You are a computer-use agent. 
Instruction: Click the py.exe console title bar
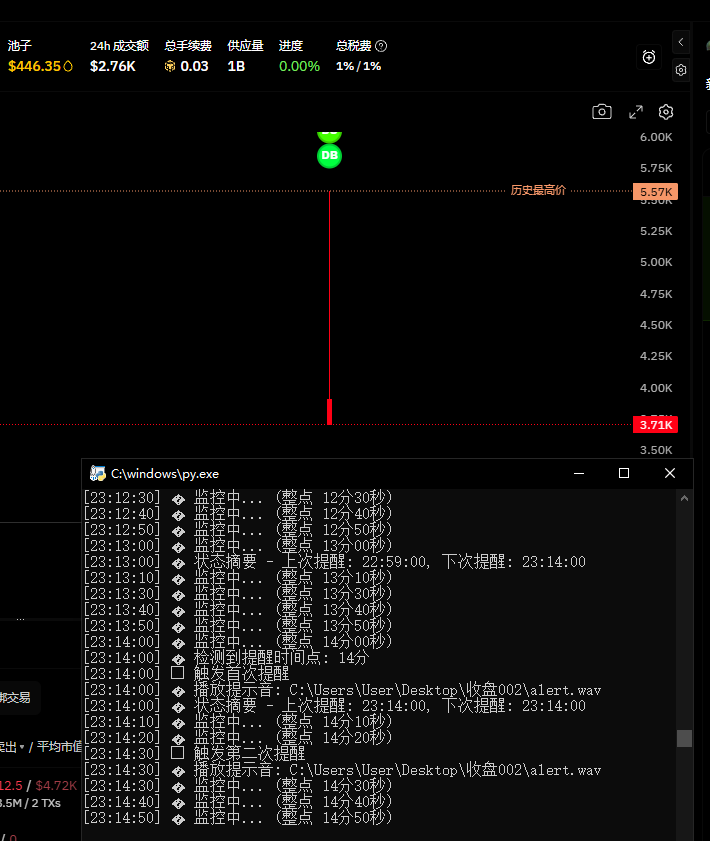(350, 473)
